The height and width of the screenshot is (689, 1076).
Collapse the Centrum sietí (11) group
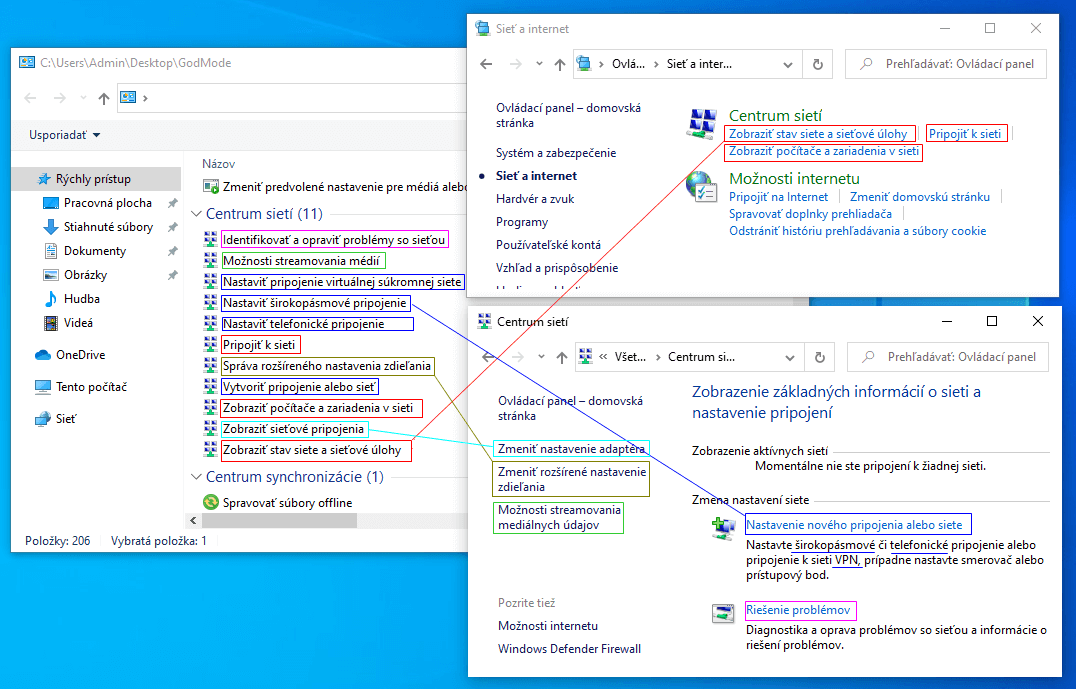[x=196, y=214]
